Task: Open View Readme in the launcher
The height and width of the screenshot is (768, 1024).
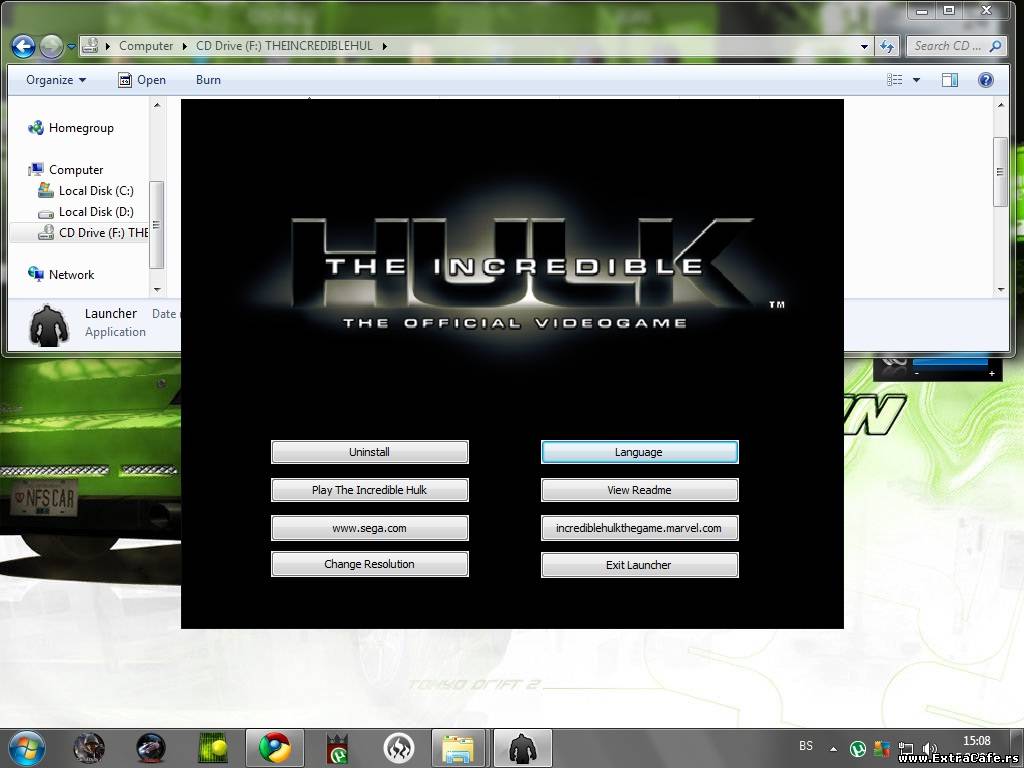Action: tap(639, 490)
